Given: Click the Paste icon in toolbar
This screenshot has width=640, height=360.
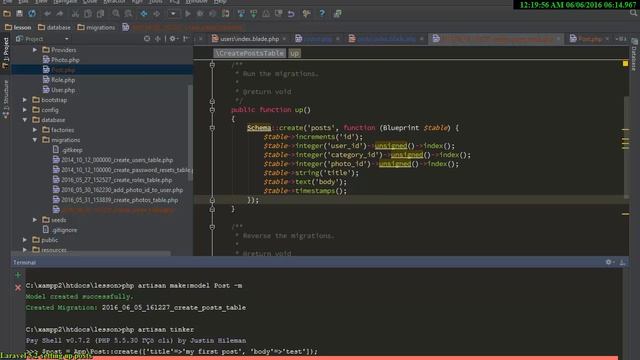Looking at the screenshot, I should coord(100,14).
